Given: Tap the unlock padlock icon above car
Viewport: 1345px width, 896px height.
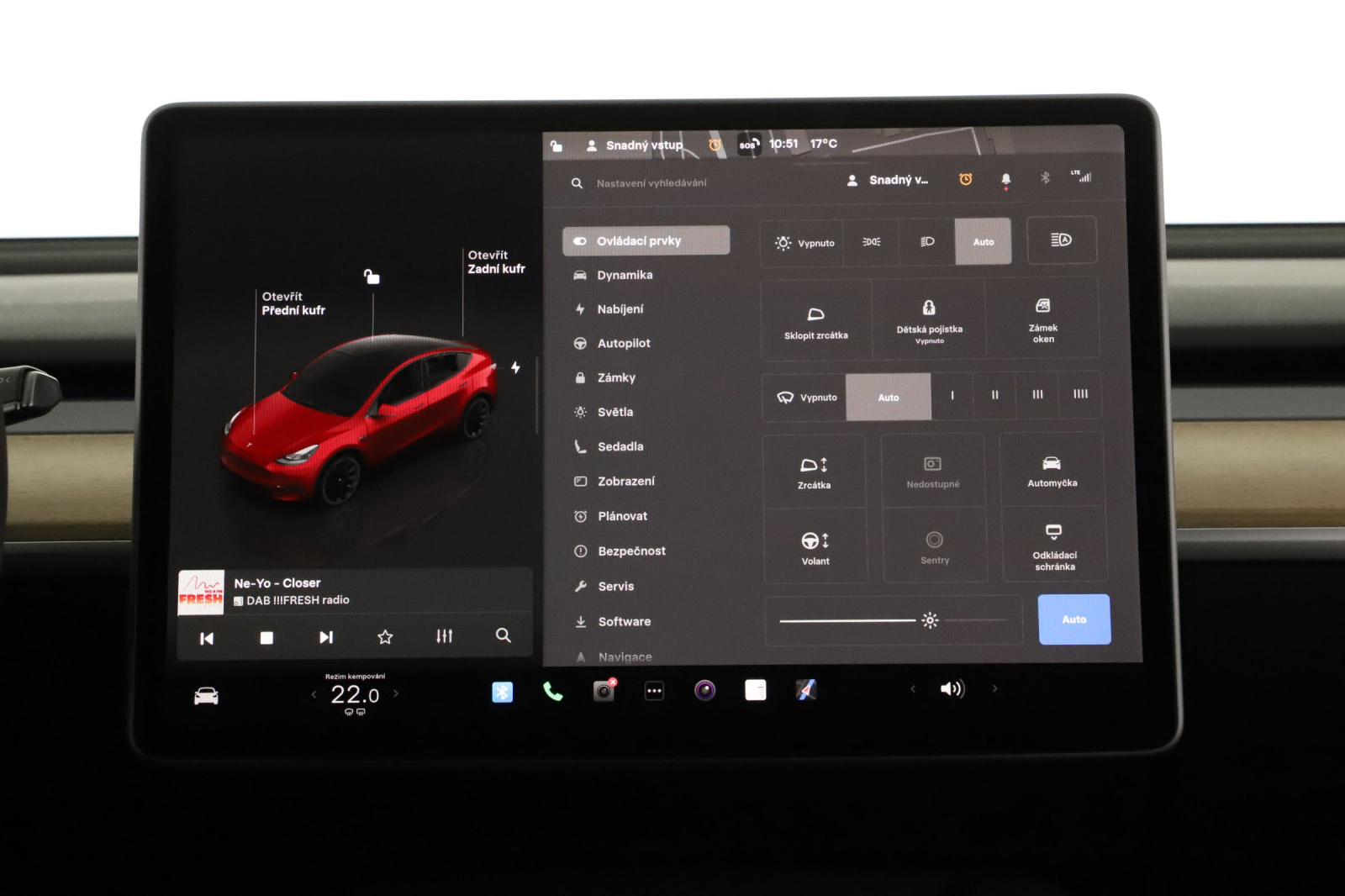Looking at the screenshot, I should [x=372, y=277].
